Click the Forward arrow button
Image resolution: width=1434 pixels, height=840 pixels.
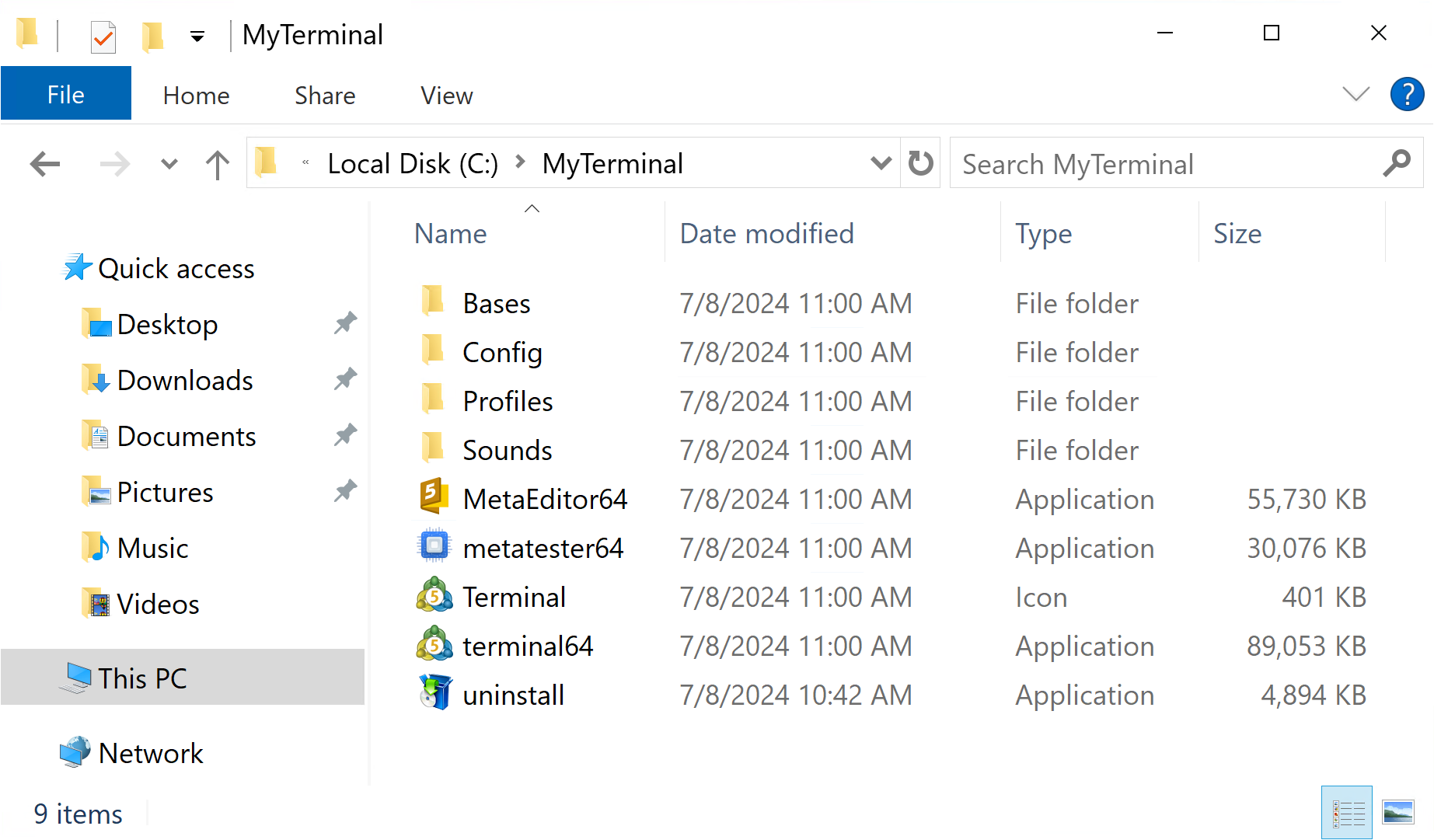115,164
